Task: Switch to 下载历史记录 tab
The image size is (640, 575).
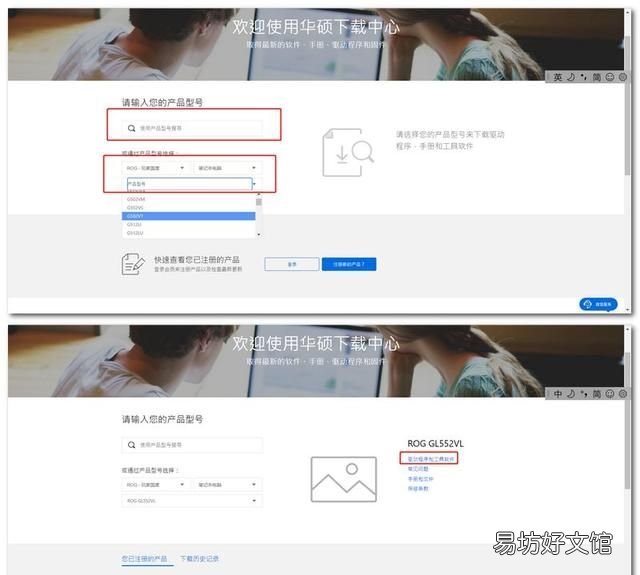Action: coord(200,558)
